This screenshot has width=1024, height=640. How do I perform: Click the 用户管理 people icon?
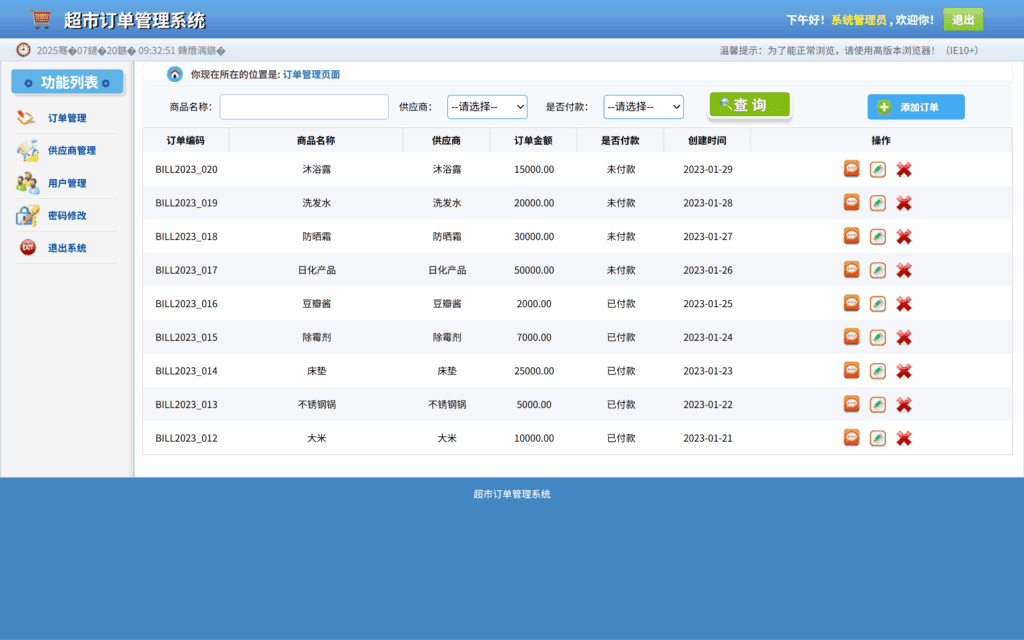tap(27, 183)
